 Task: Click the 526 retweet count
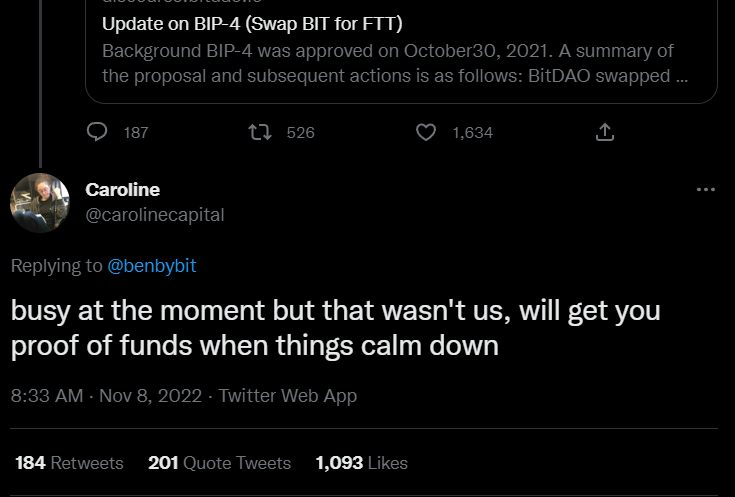[300, 132]
